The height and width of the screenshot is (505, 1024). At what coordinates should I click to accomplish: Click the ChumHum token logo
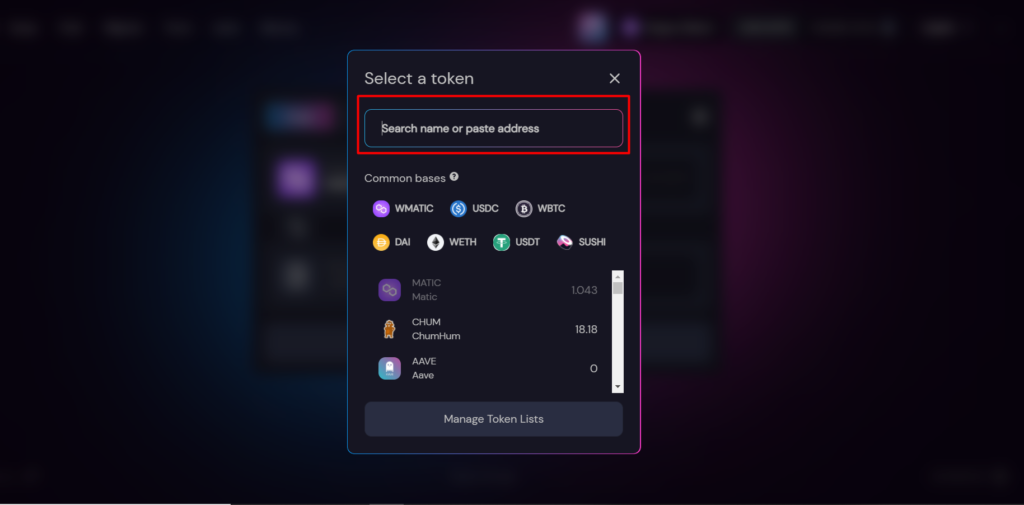389,329
